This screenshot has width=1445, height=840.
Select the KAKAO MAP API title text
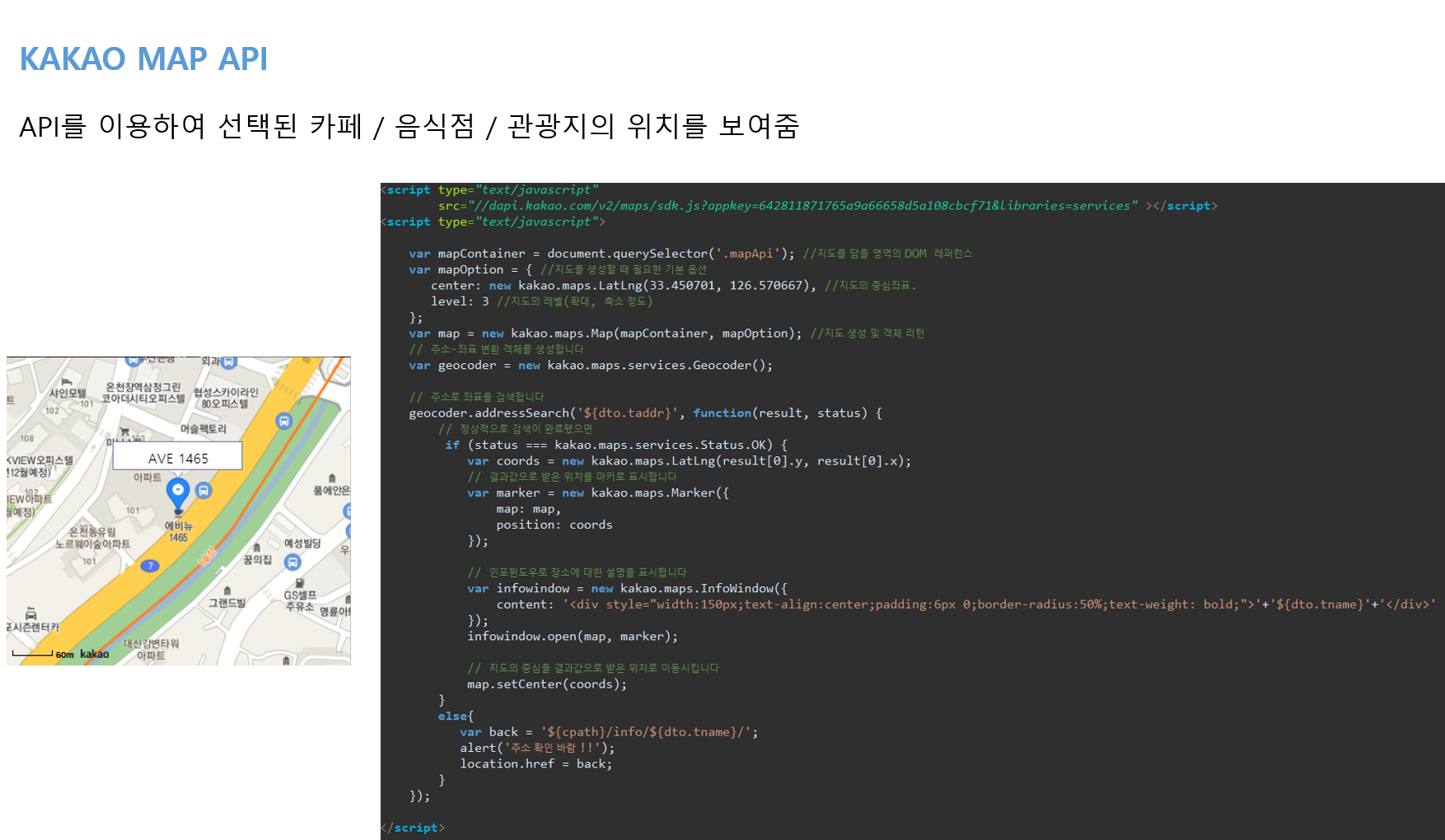pos(143,58)
